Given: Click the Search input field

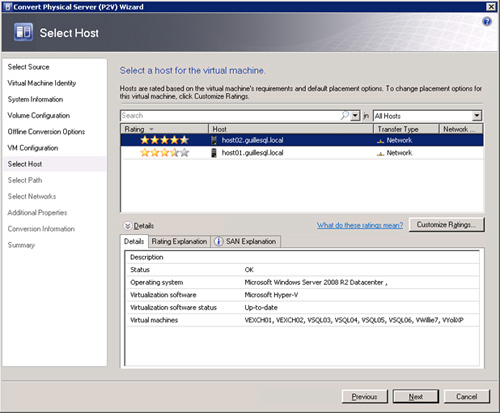Looking at the screenshot, I should (x=230, y=116).
